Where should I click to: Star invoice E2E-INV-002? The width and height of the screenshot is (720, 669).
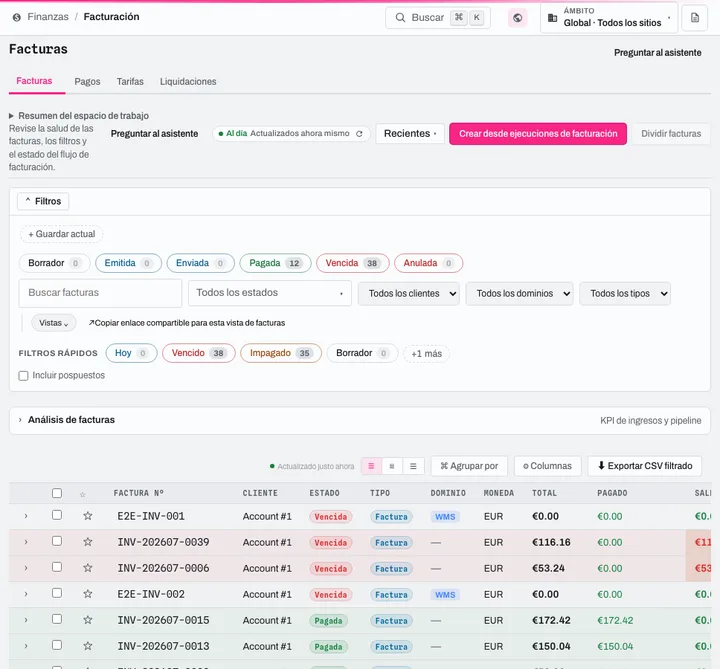pos(88,594)
